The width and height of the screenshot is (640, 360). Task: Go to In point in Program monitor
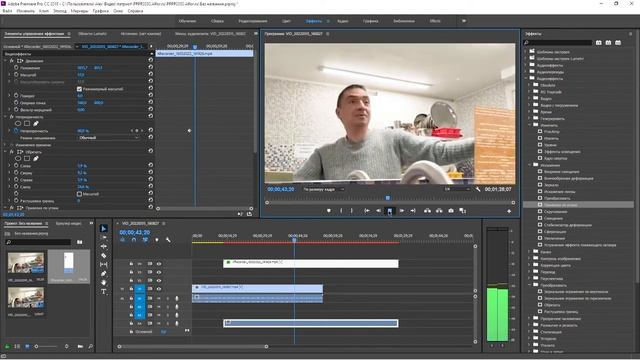pyautogui.click(x=367, y=211)
